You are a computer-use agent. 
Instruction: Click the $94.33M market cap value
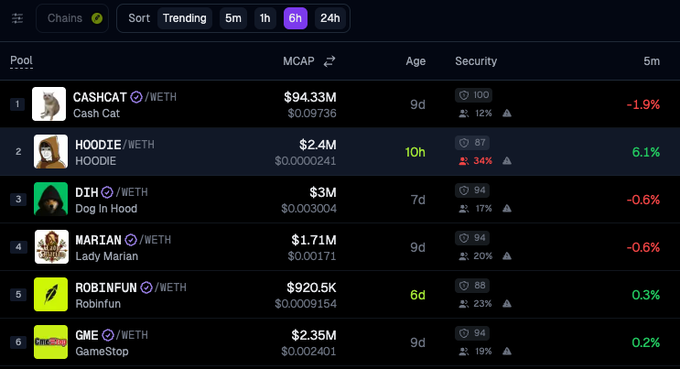tap(310, 97)
